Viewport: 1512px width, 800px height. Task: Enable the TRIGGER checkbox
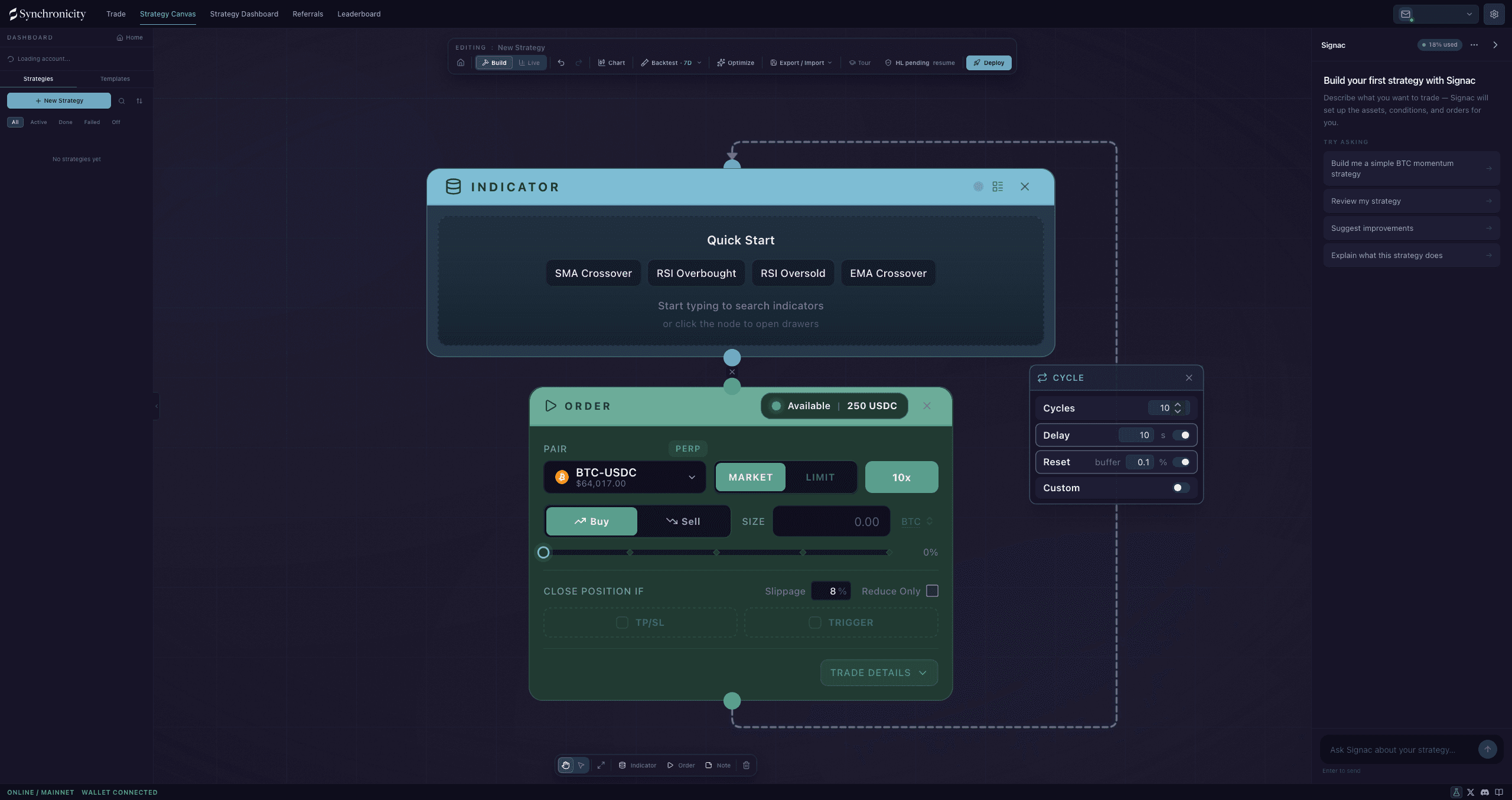[814, 622]
